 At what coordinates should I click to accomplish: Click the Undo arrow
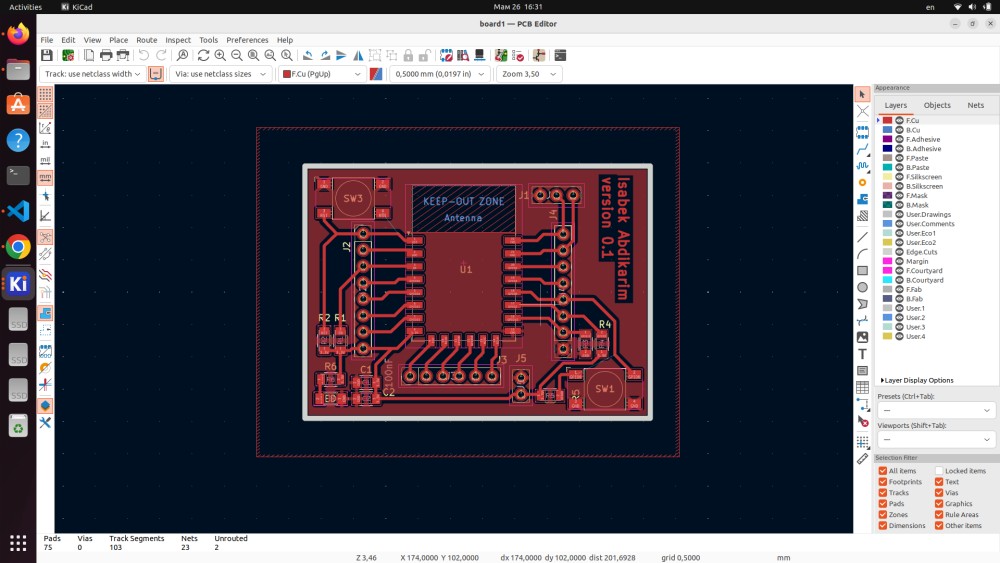coord(144,55)
